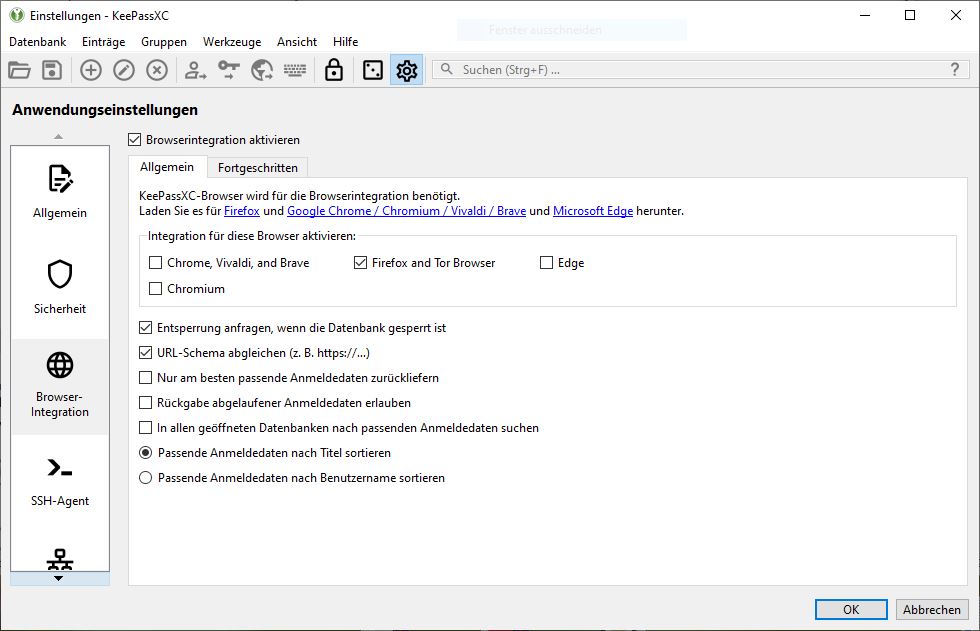Save database using floppy disk icon
The width and height of the screenshot is (980, 631).
(52, 70)
